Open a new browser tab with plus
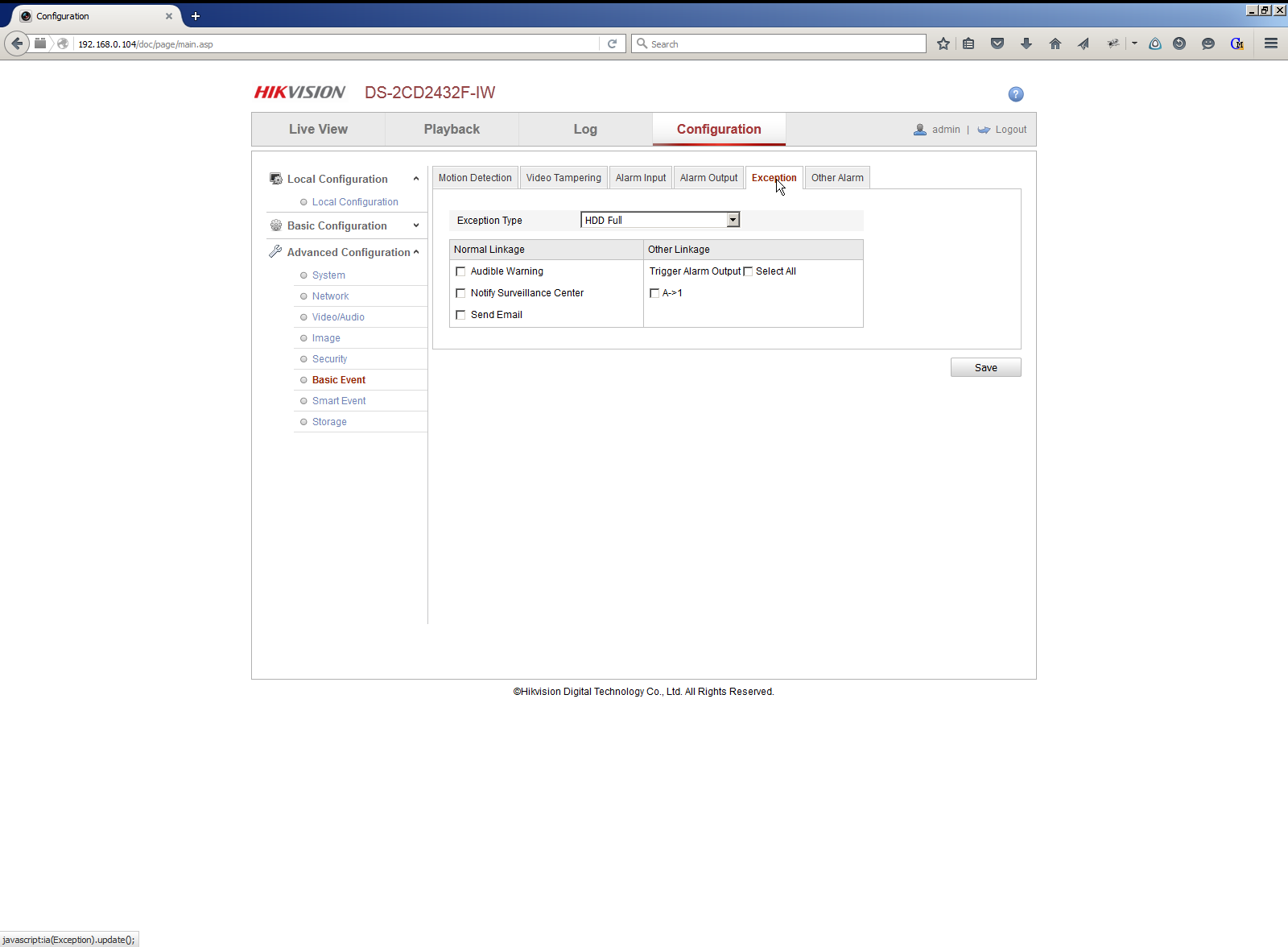The height and width of the screenshot is (947, 1288). coord(196,16)
